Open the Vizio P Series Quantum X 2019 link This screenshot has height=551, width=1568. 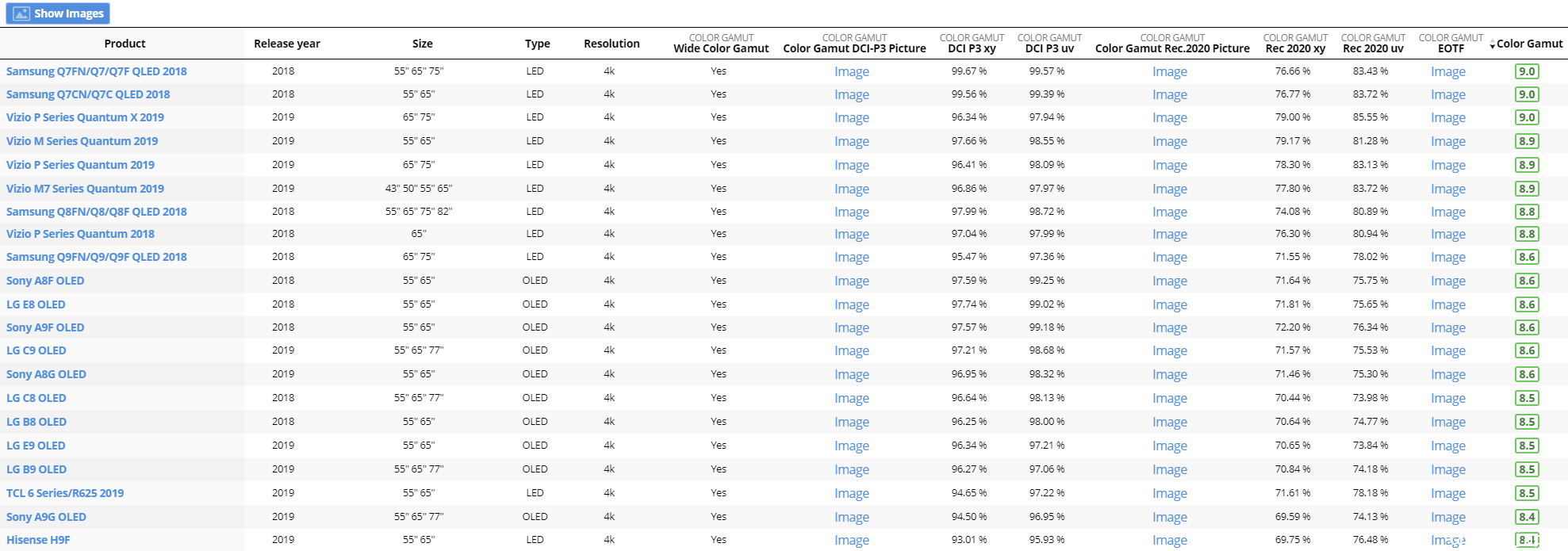tap(85, 117)
